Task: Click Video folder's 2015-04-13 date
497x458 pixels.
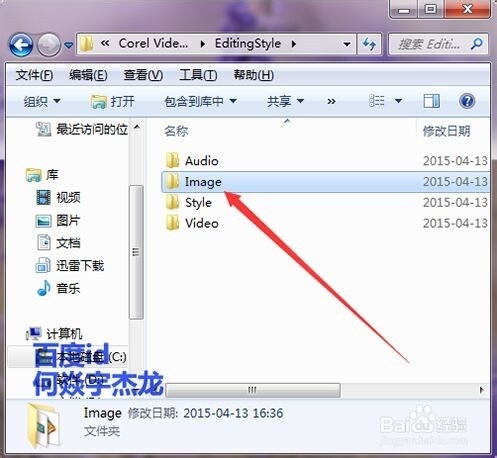Action: click(455, 223)
